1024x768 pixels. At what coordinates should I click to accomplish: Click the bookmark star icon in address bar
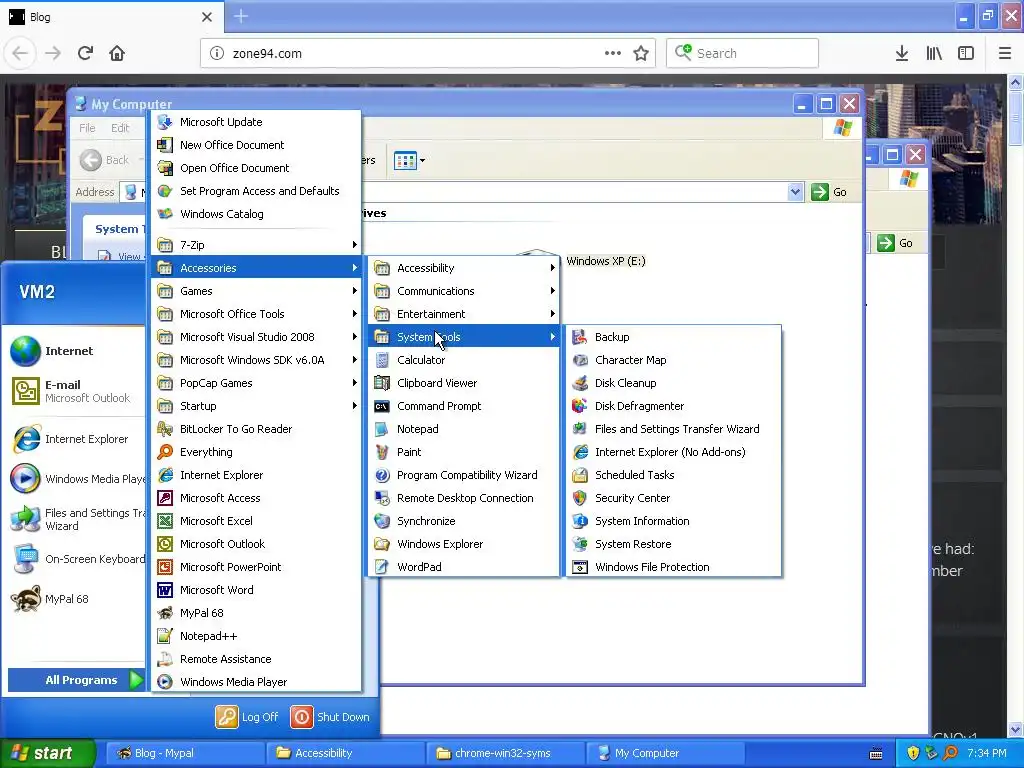(641, 54)
